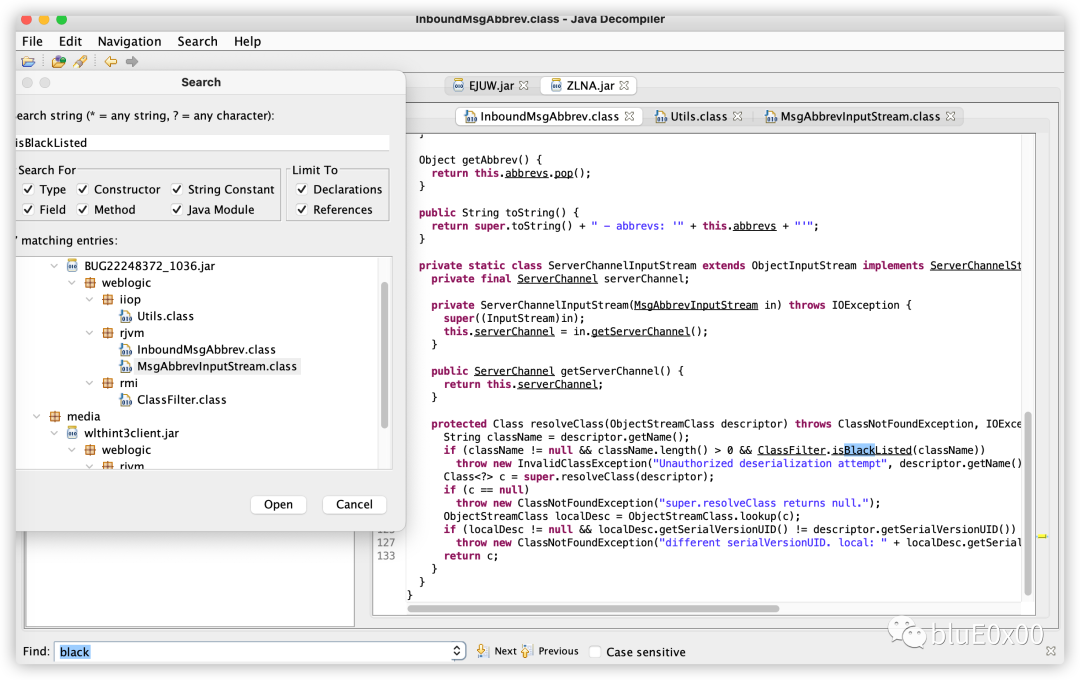Click the Open Type toolbar icon
This screenshot has width=1080, height=680.
(x=59, y=62)
